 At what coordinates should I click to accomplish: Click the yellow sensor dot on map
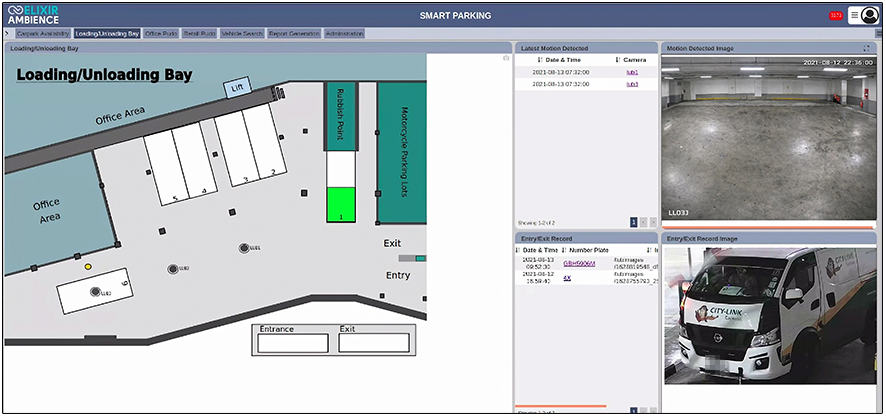click(x=88, y=267)
